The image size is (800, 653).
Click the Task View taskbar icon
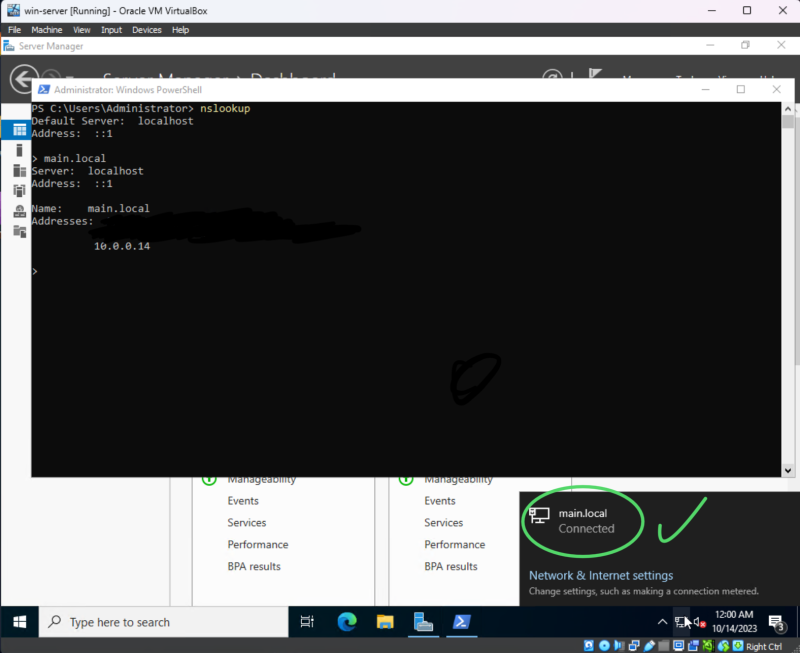click(307, 622)
